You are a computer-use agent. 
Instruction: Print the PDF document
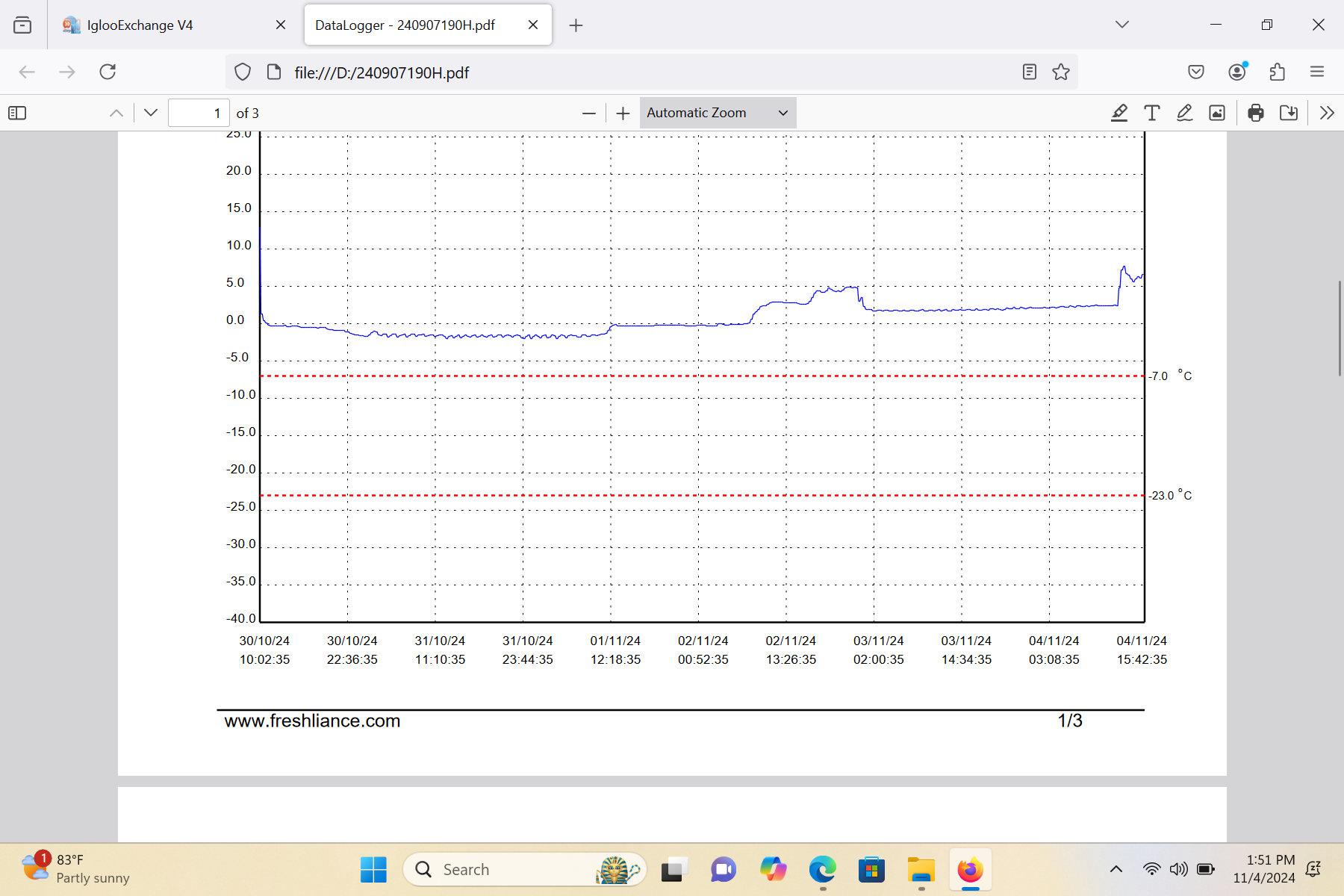[x=1256, y=113]
